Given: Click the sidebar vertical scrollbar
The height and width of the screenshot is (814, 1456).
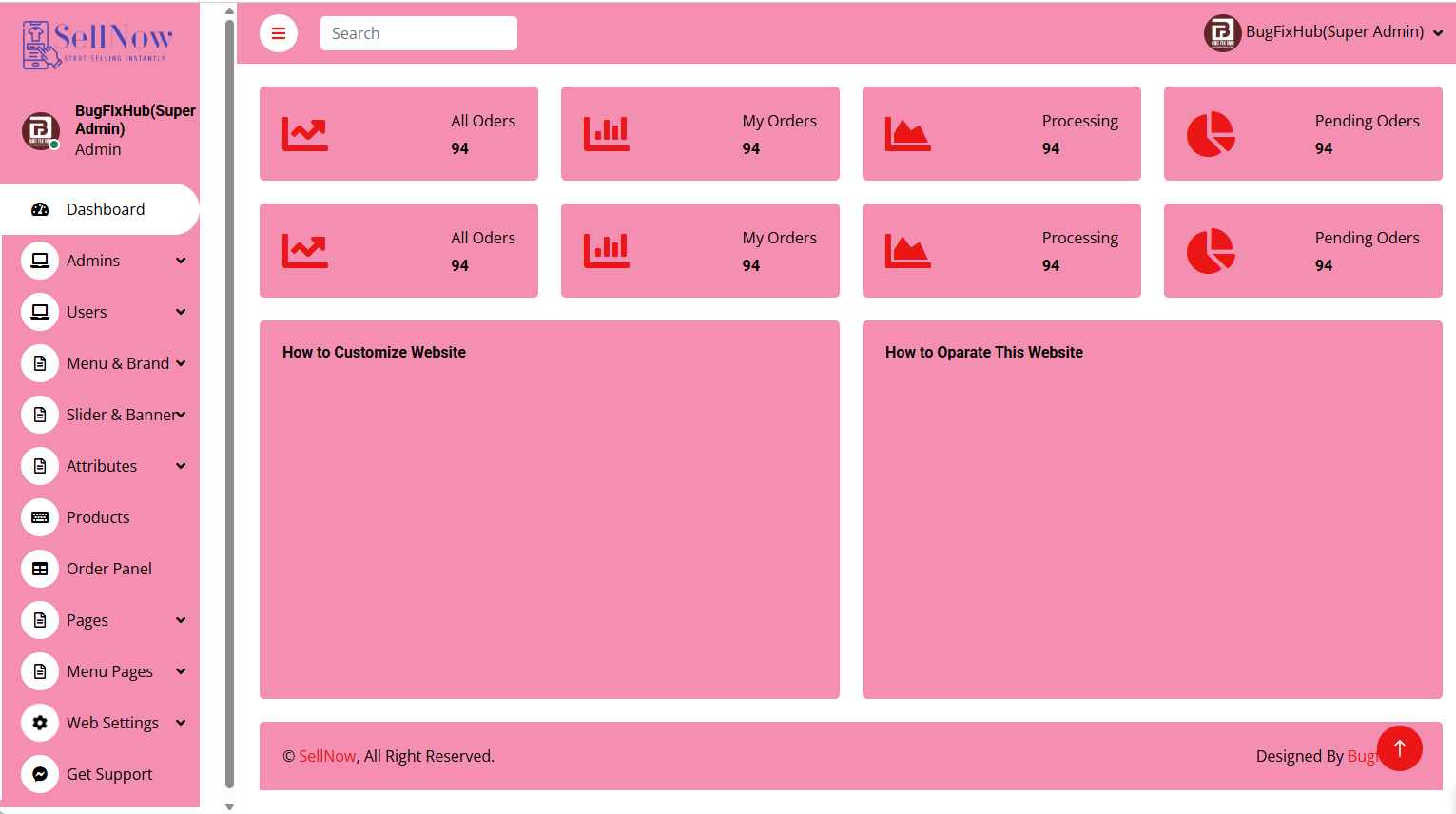Looking at the screenshot, I should pyautogui.click(x=229, y=399).
